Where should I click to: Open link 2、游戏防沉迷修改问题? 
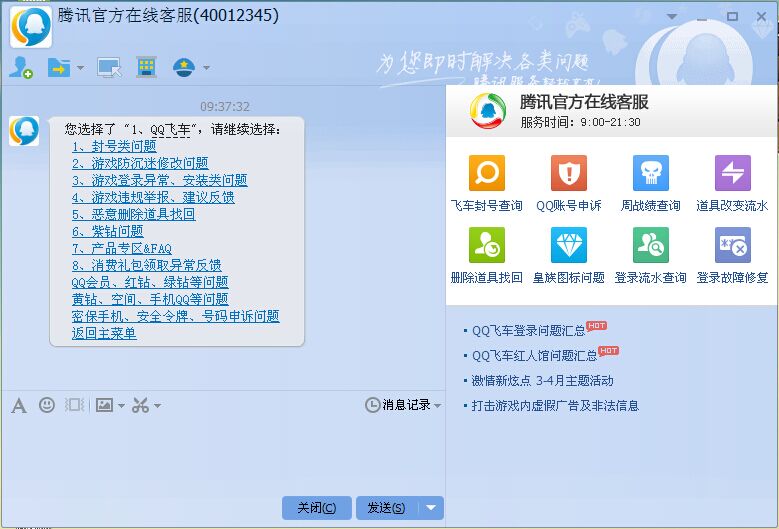(x=140, y=163)
